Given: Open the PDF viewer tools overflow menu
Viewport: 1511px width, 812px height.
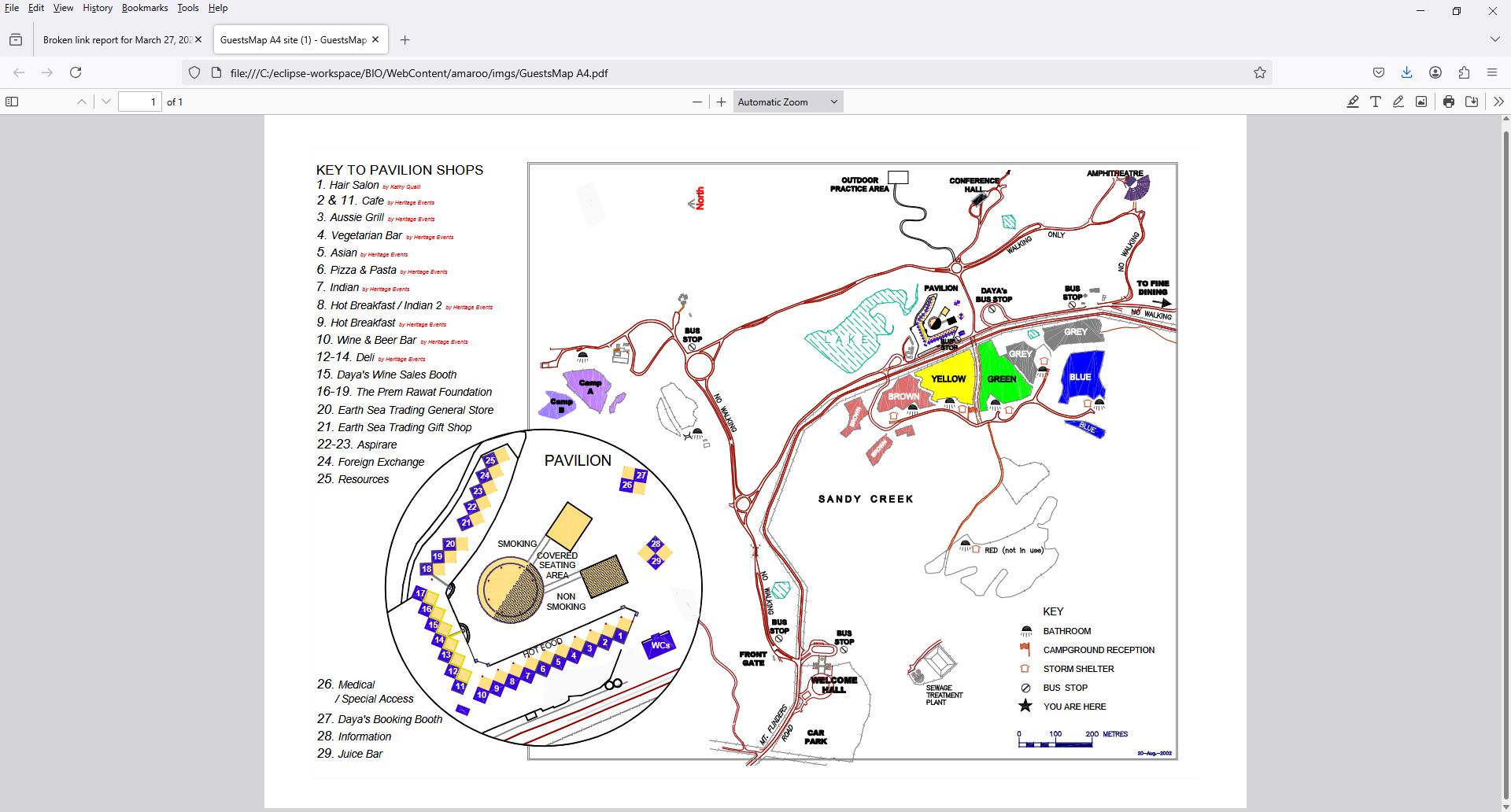Looking at the screenshot, I should coord(1498,101).
